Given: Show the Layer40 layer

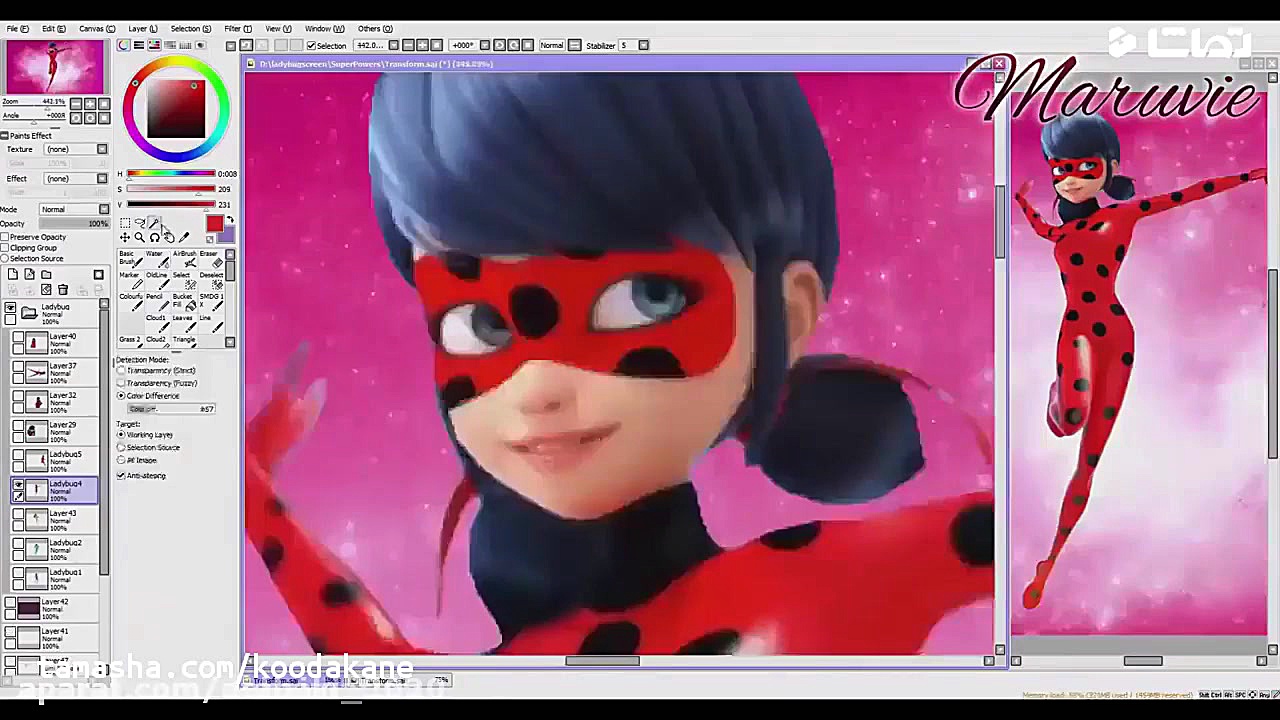Looking at the screenshot, I should (x=18, y=338).
